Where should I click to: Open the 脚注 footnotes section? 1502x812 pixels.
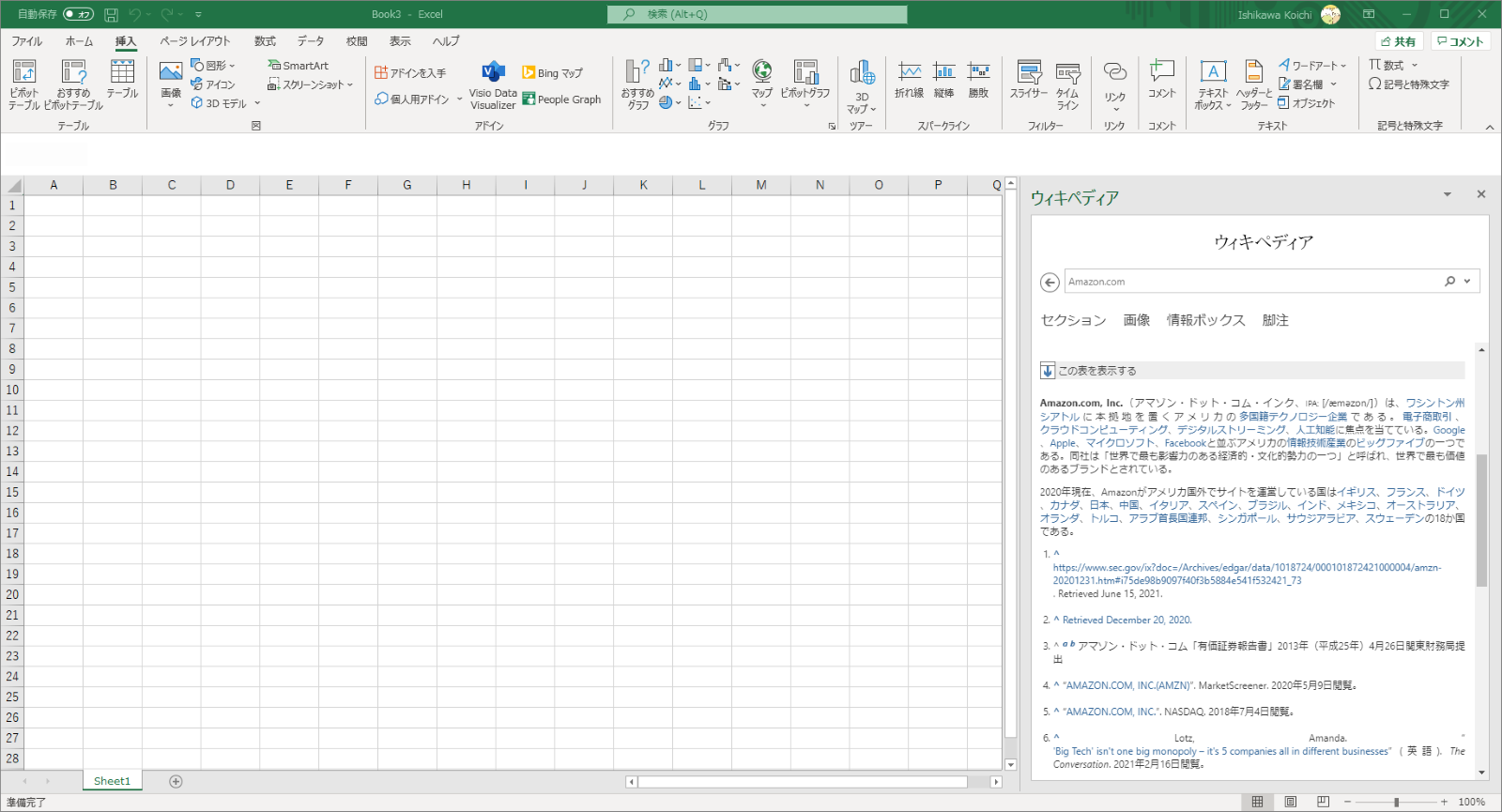coord(1275,320)
